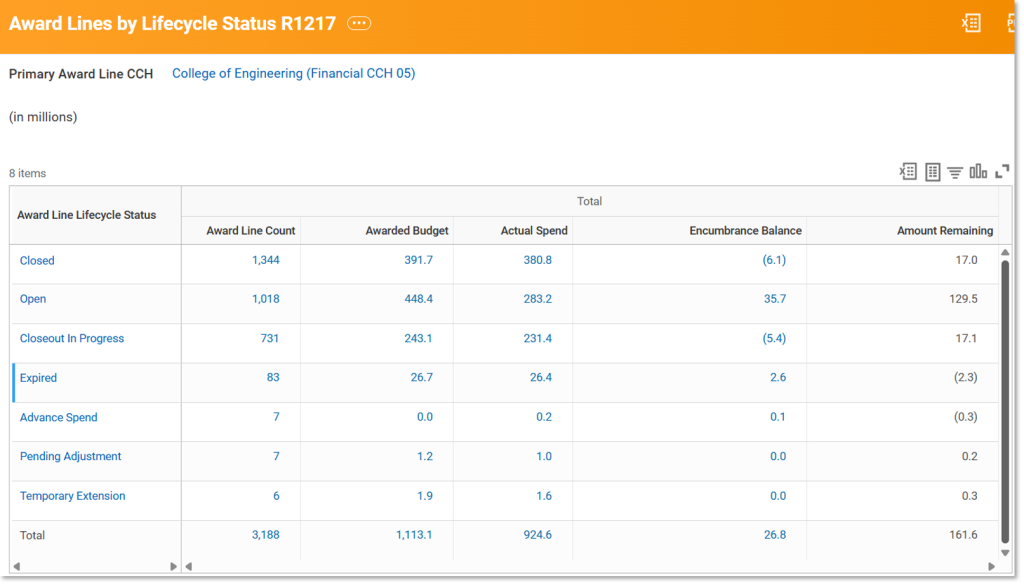Select the Pending Adjustment link
1024x585 pixels.
pyautogui.click(x=73, y=456)
